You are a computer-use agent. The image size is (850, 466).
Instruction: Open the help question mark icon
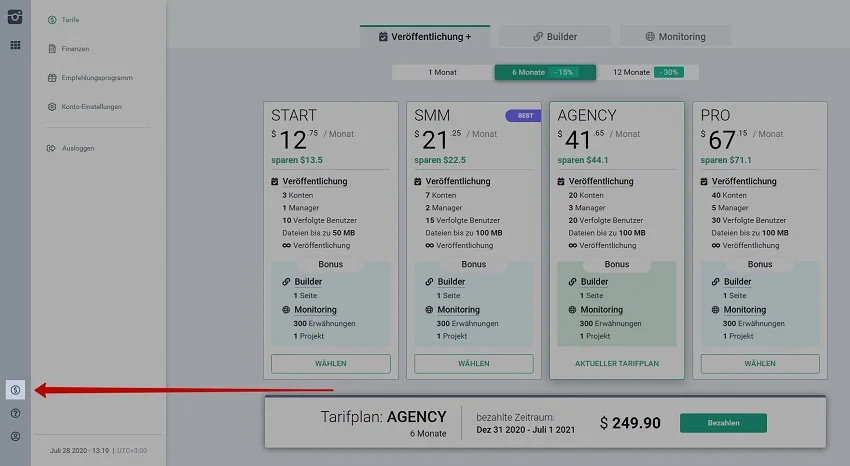pyautogui.click(x=15, y=413)
